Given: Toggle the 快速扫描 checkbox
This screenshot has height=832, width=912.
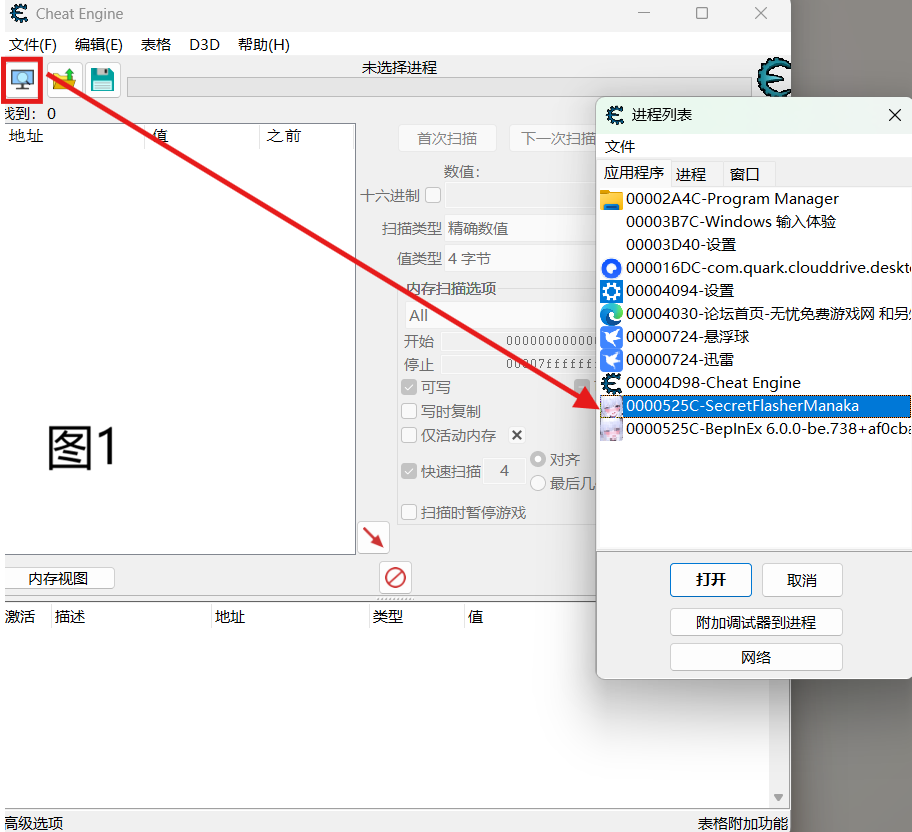Looking at the screenshot, I should click(x=409, y=471).
